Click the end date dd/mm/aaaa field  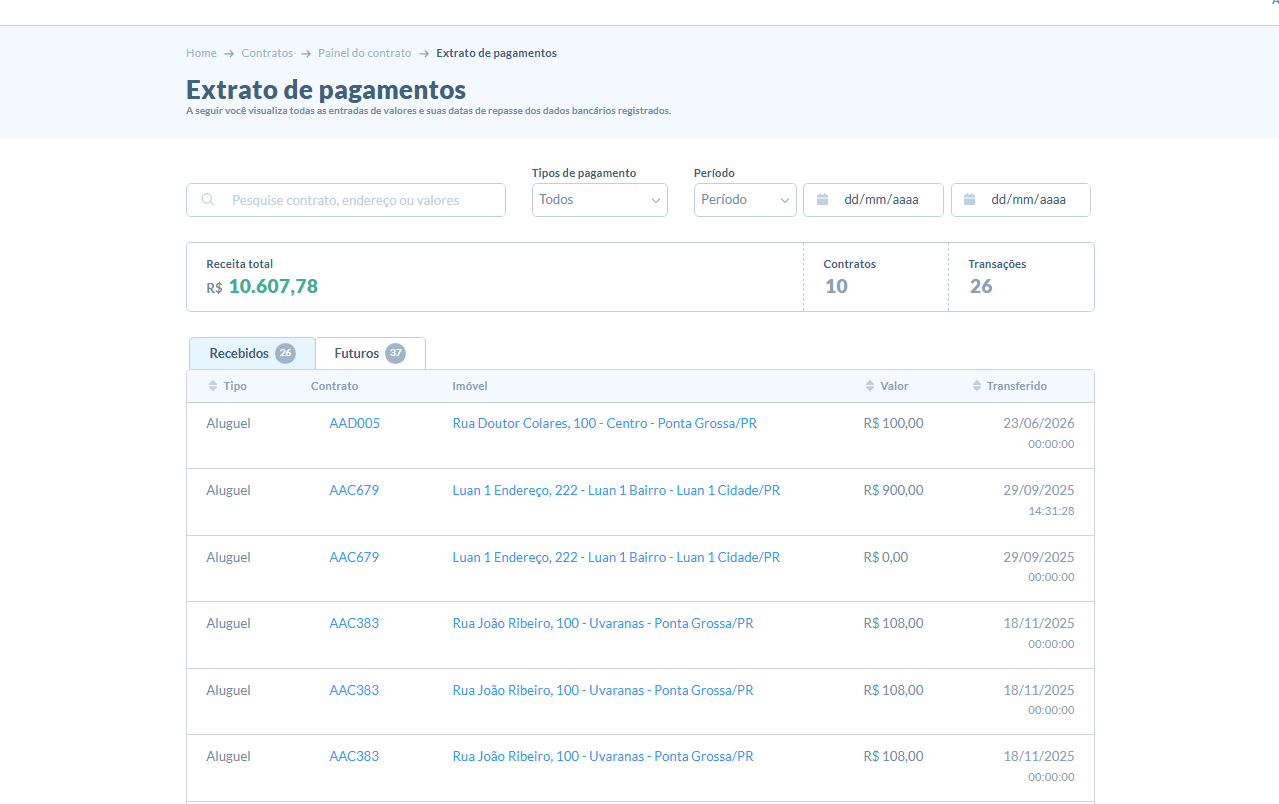point(1021,200)
